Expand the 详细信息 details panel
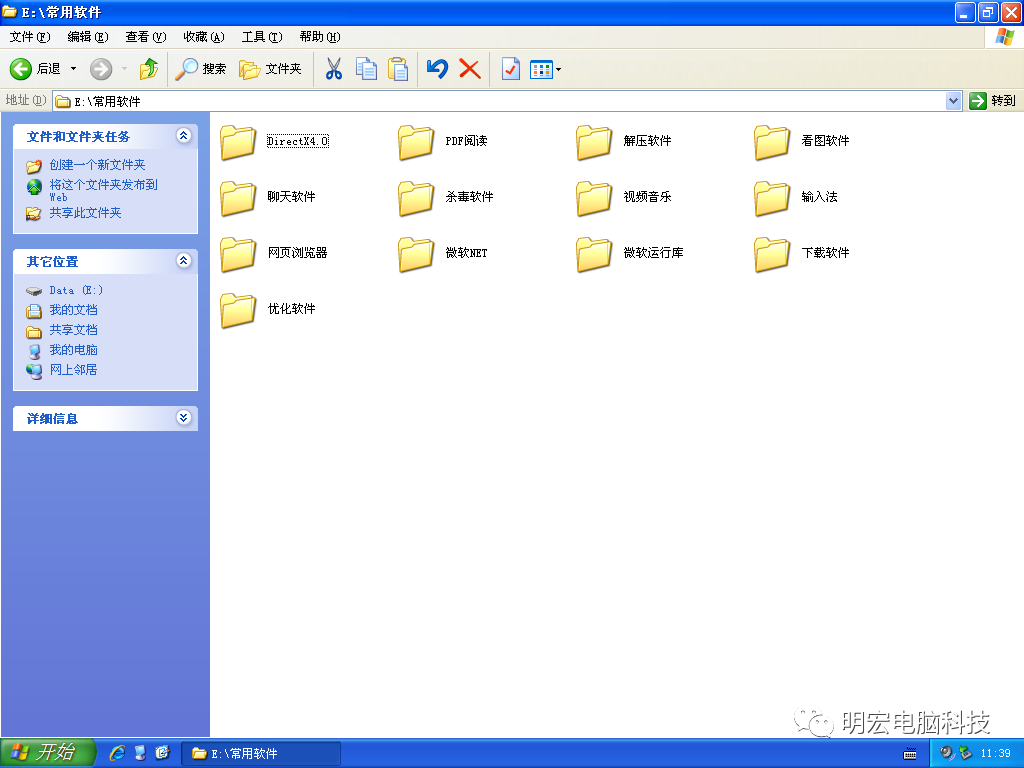Viewport: 1024px width, 768px height. [183, 418]
